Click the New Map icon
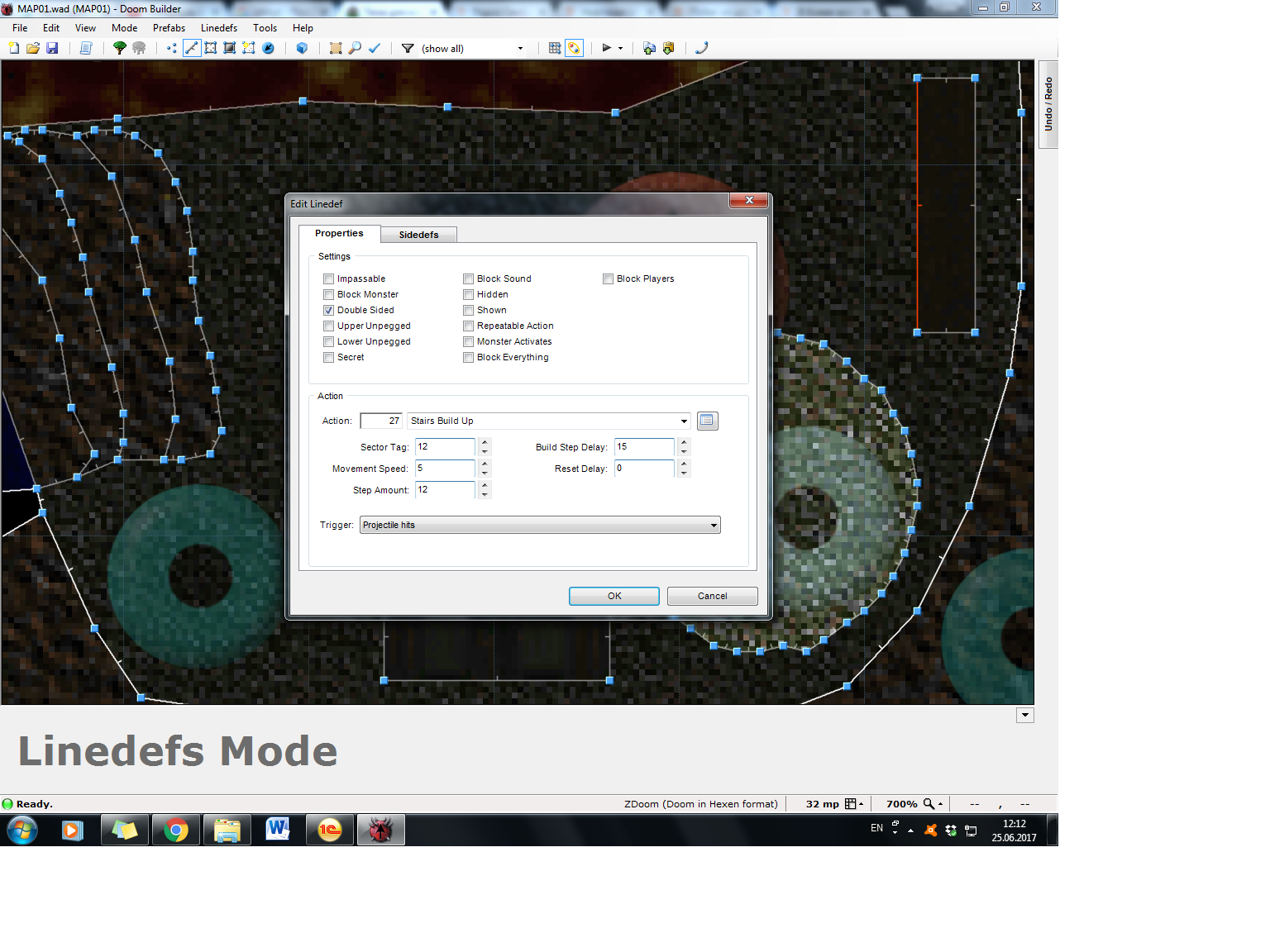 (14, 48)
